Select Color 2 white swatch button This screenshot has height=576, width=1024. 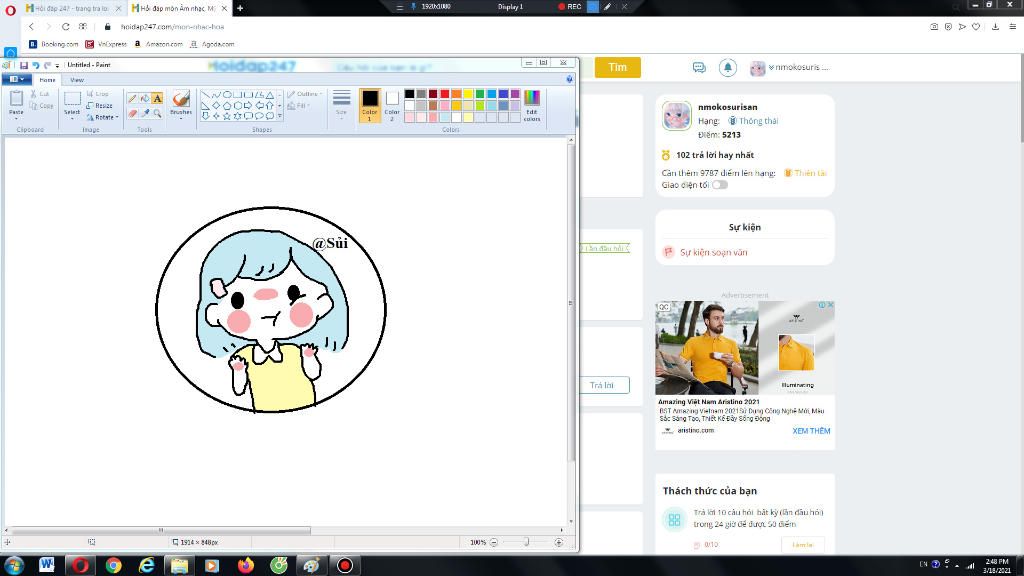point(392,106)
